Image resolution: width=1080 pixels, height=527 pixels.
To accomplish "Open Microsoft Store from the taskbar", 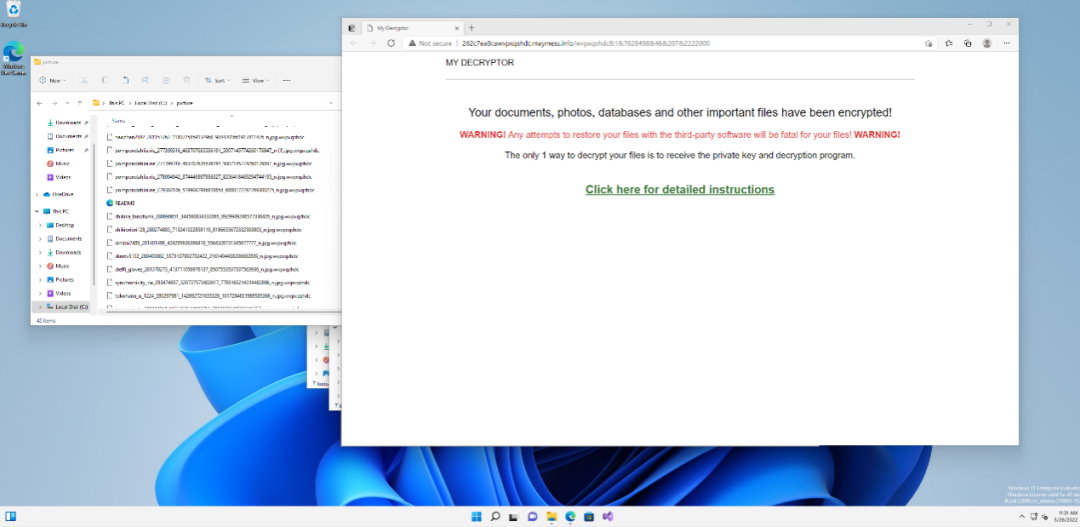I will [x=589, y=517].
